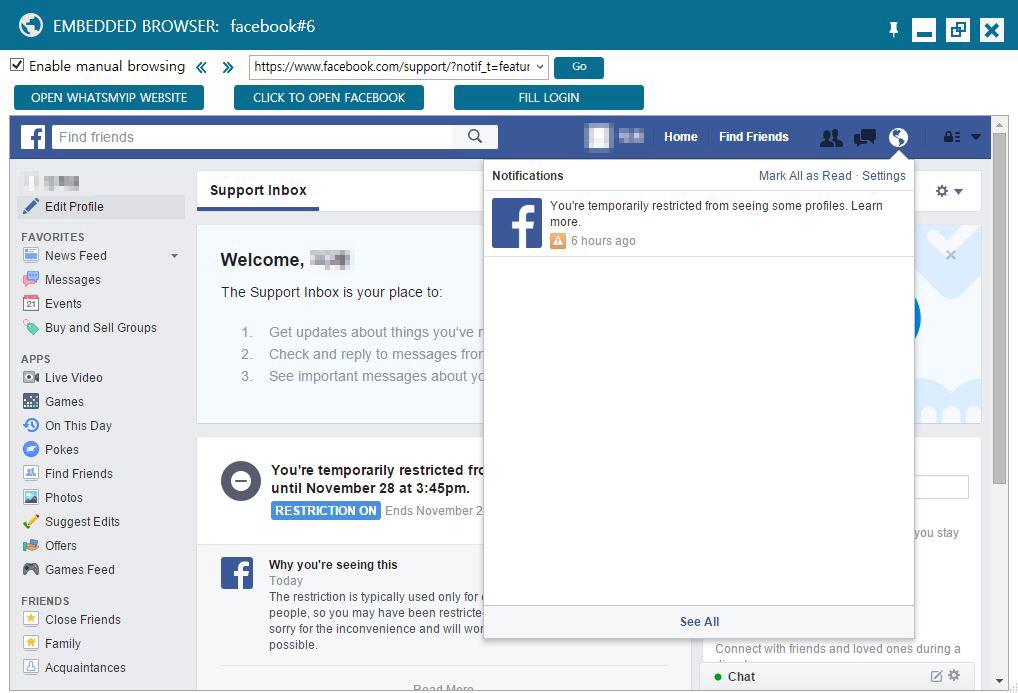This screenshot has width=1018, height=693.
Task: Open Home in the Facebook header
Action: (x=680, y=137)
